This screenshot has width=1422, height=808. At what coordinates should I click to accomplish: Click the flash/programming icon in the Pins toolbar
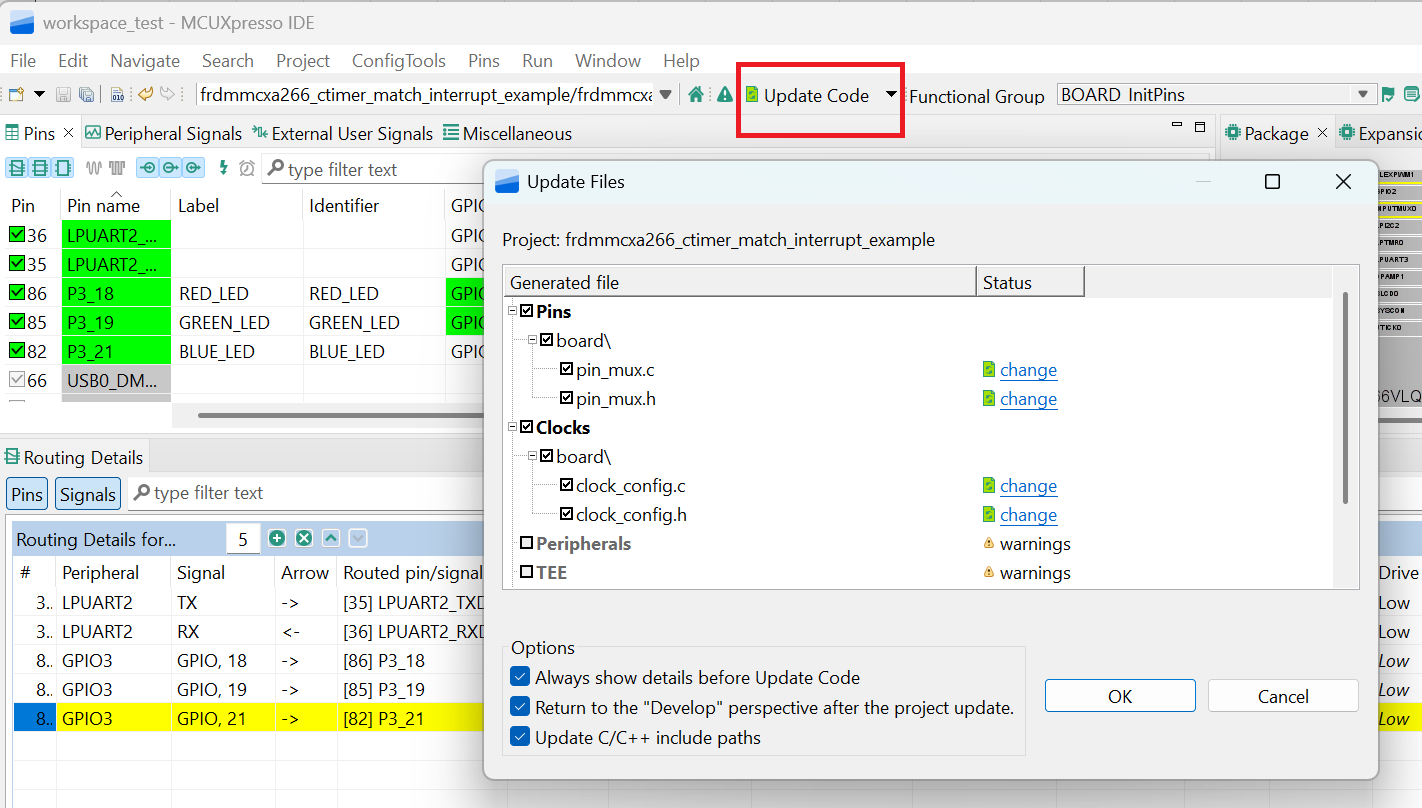tap(223, 168)
